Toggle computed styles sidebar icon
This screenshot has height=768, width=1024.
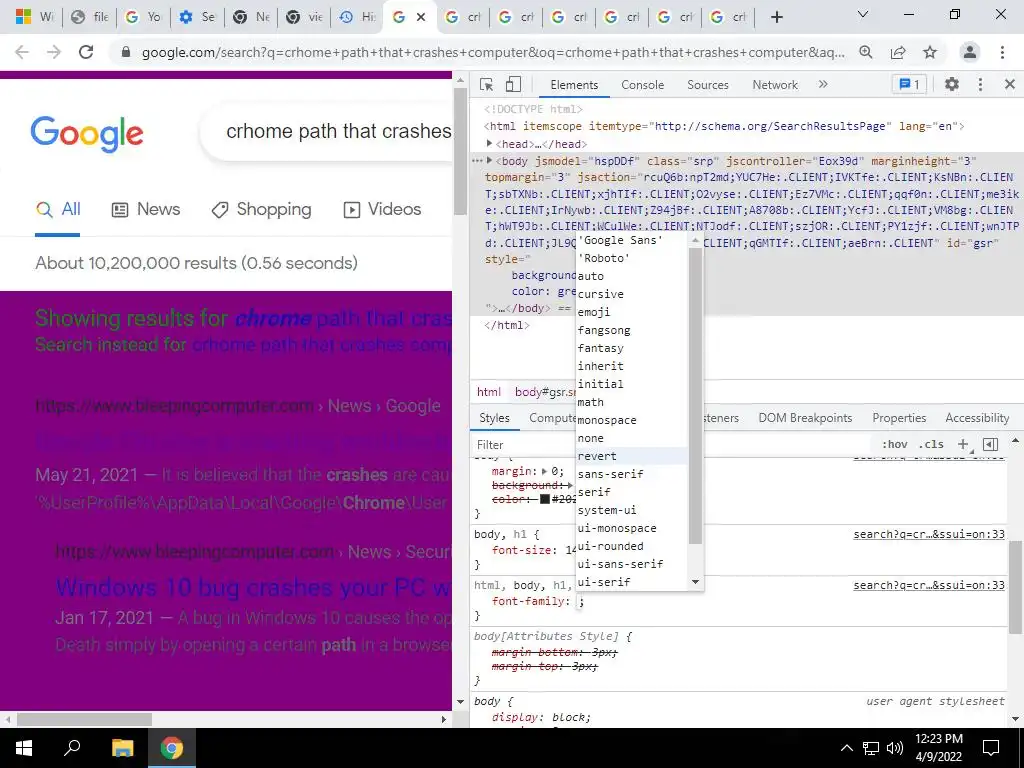990,444
